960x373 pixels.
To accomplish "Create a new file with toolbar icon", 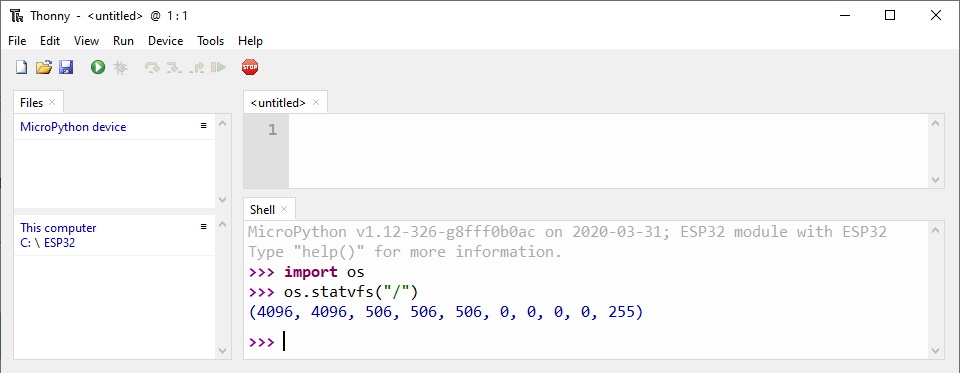I will [x=21, y=67].
